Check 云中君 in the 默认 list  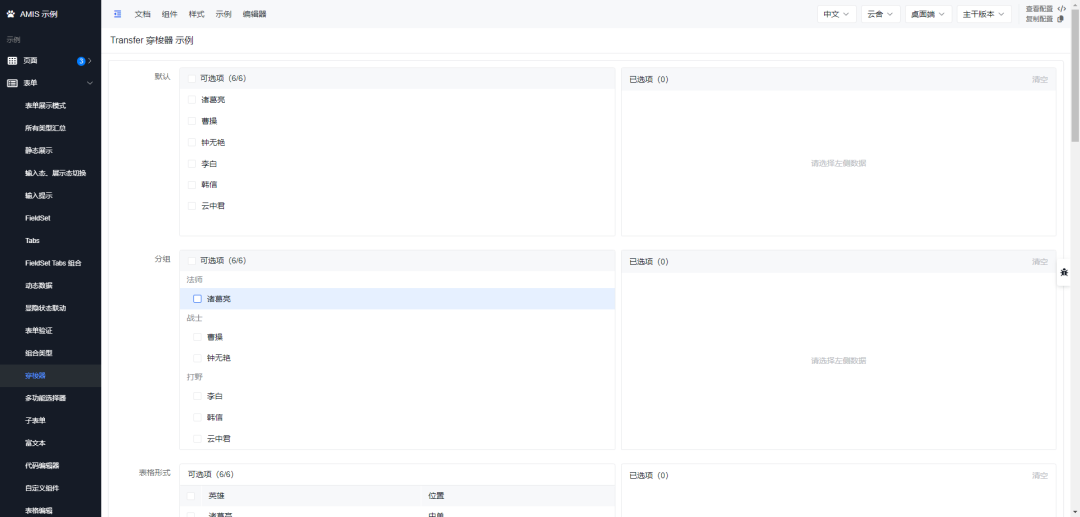[x=192, y=206]
